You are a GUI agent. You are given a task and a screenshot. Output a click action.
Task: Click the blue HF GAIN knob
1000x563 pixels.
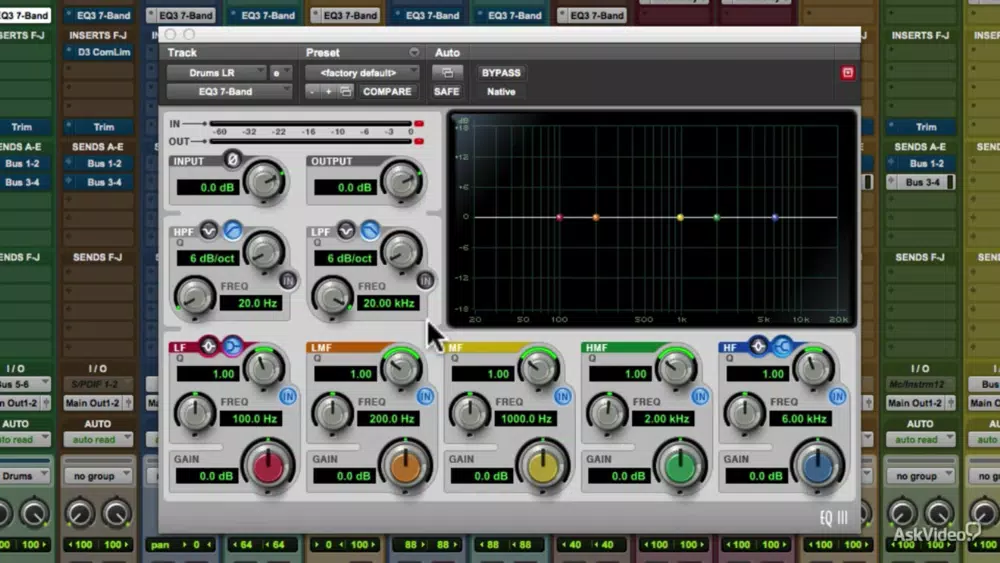point(818,467)
